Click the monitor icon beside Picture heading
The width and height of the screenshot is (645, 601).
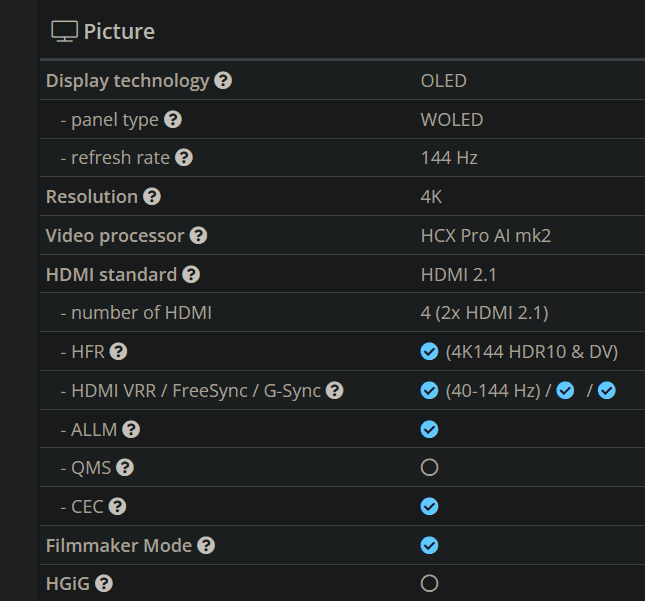click(x=64, y=31)
